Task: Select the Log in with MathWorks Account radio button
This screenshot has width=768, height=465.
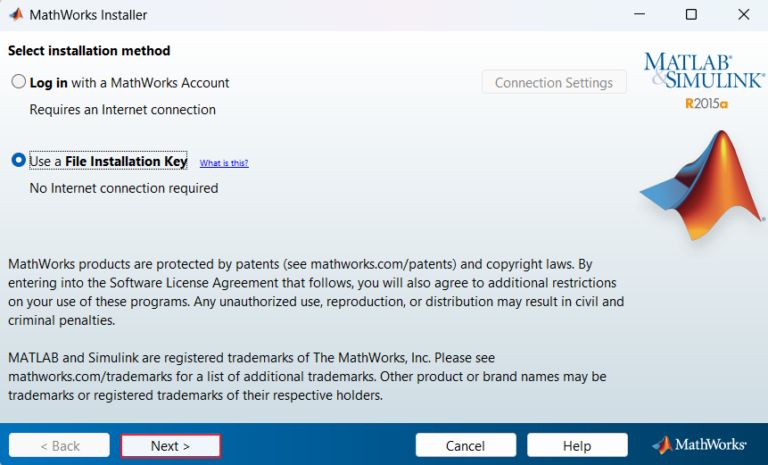Action: click(18, 82)
